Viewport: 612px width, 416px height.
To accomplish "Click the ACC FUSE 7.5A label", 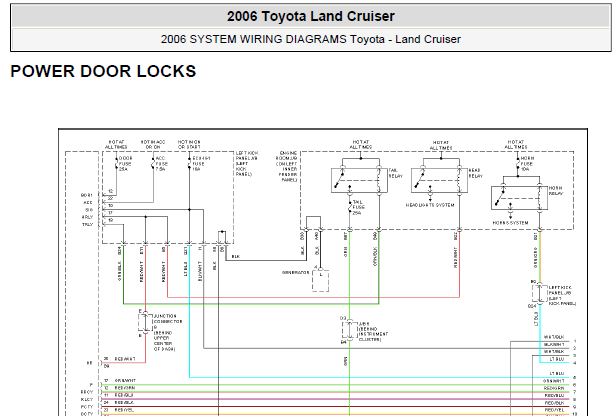I will pyautogui.click(x=162, y=164).
